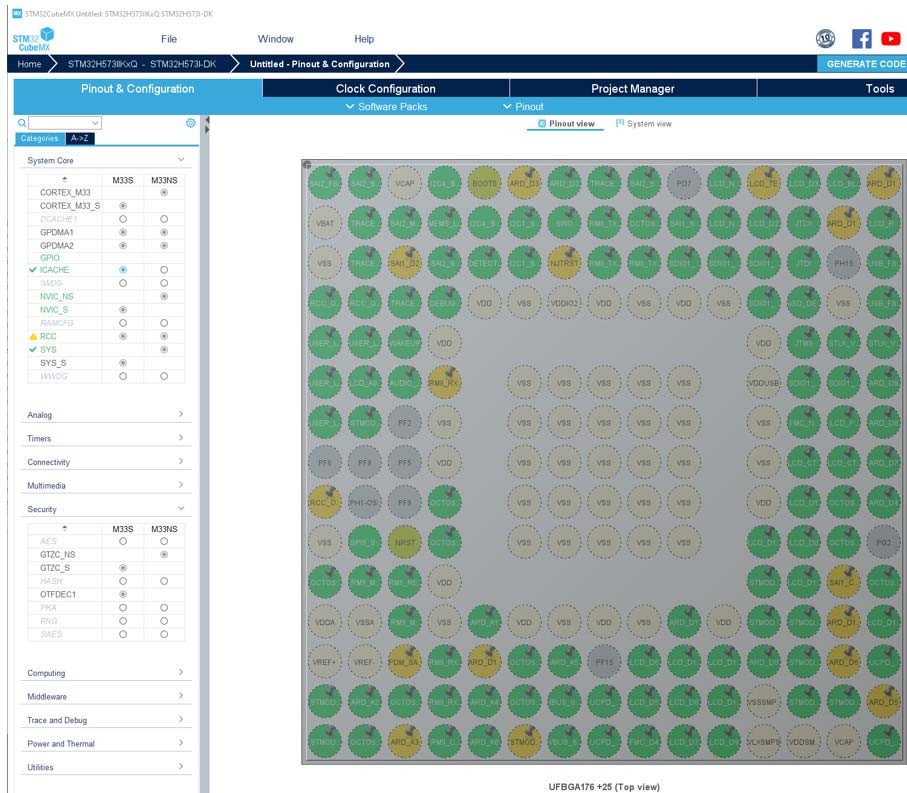The height and width of the screenshot is (793, 907).
Task: Select the VDDIO2 pin on the chip
Action: [x=564, y=303]
